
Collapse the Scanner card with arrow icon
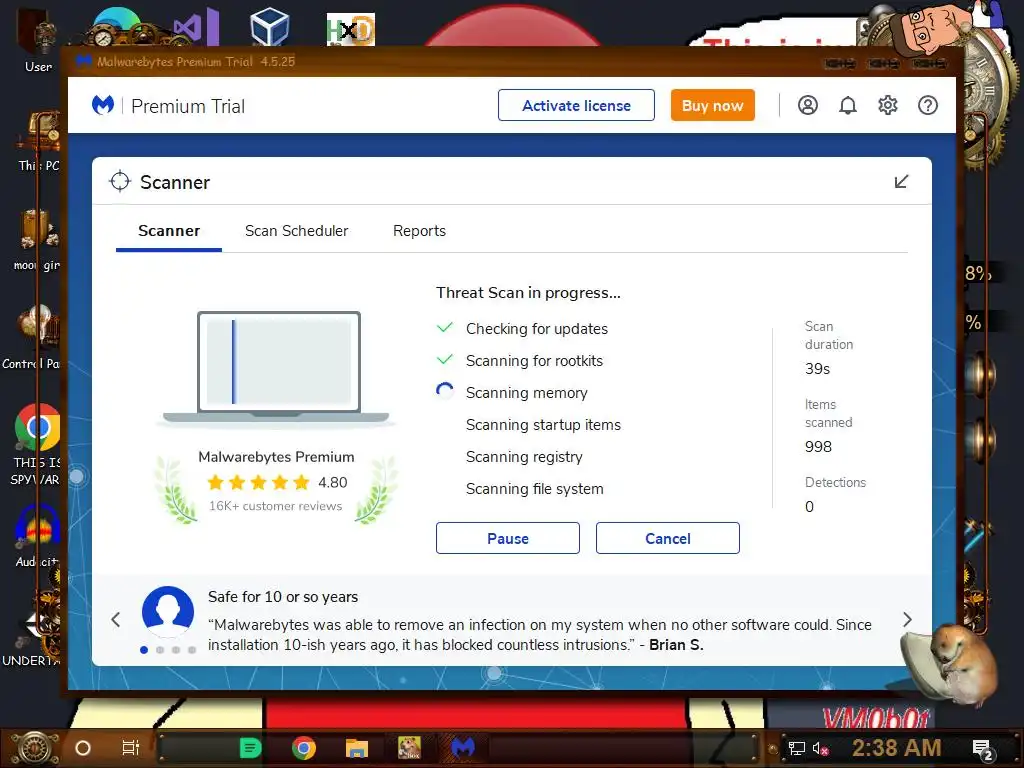[x=901, y=182]
